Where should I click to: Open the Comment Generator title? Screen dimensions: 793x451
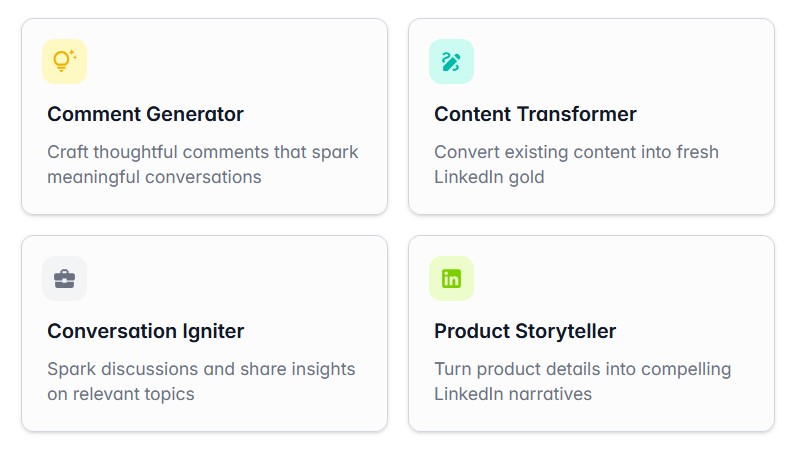(145, 114)
